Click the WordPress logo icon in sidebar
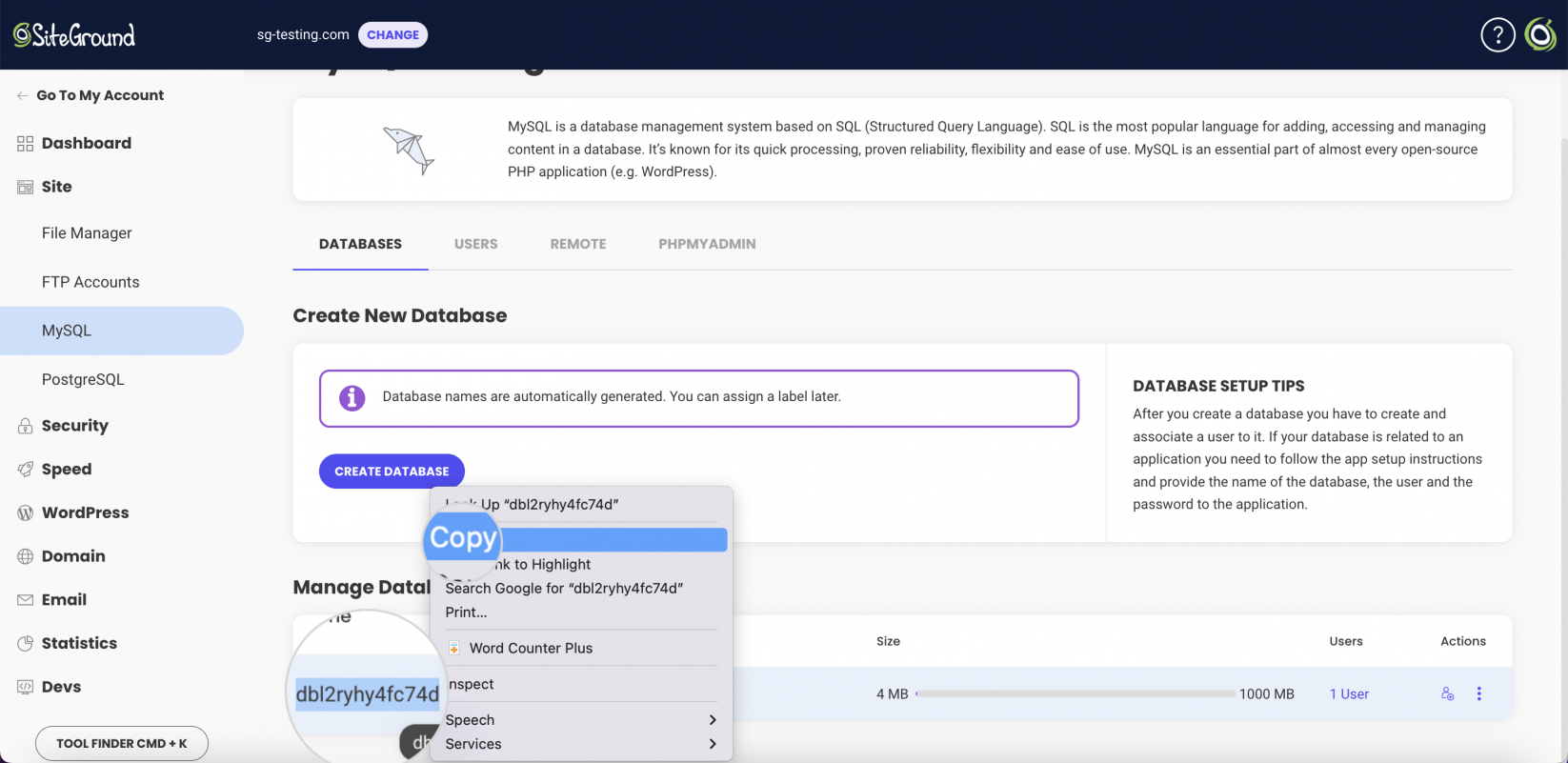 [26, 513]
